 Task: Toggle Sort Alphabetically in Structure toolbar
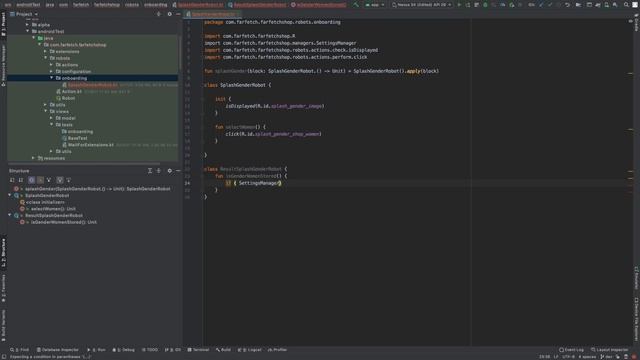pos(21,180)
